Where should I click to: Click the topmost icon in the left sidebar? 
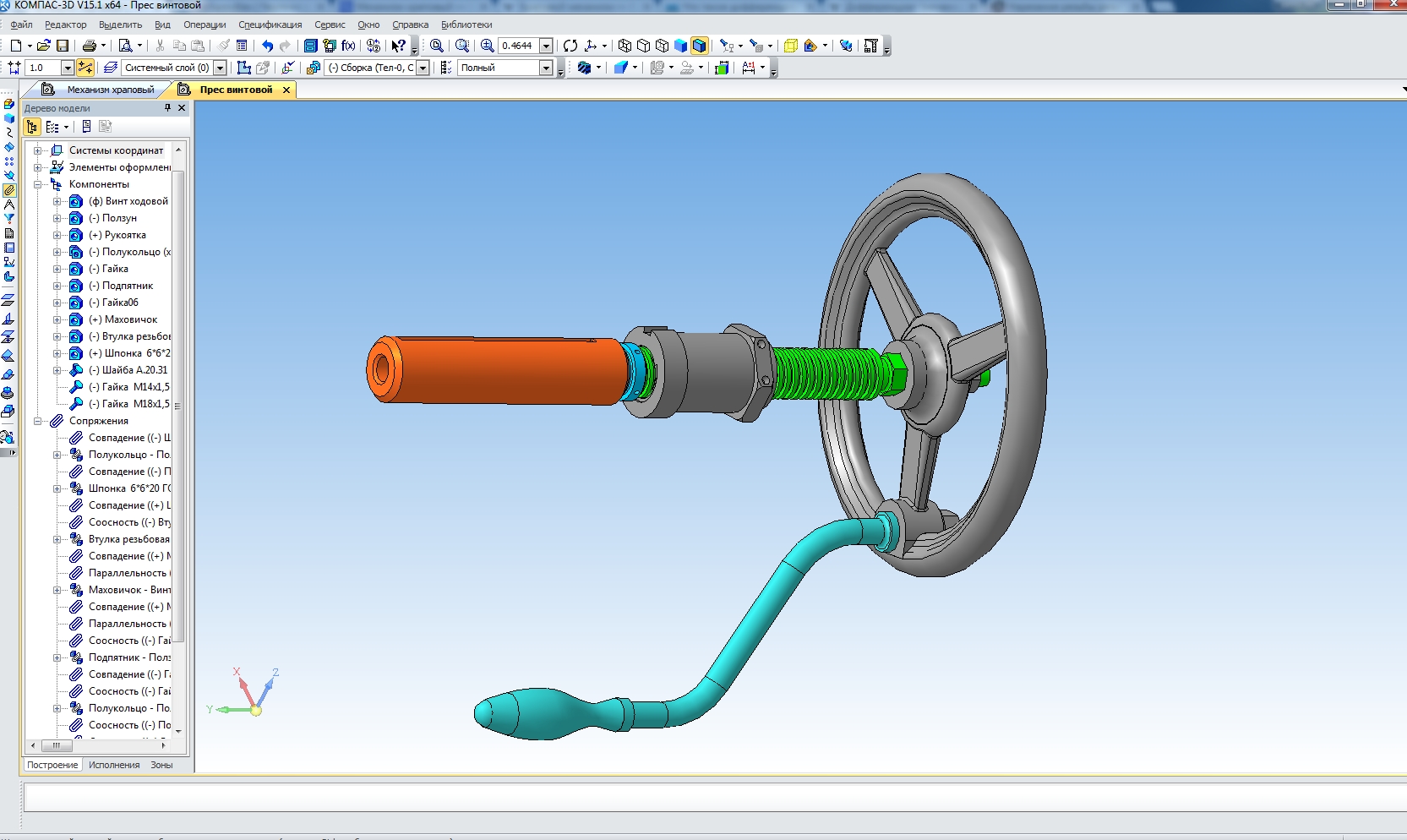coord(9,104)
